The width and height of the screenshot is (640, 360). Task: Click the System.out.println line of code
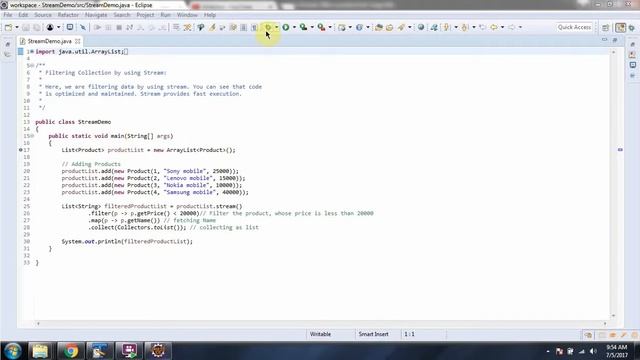pos(127,242)
